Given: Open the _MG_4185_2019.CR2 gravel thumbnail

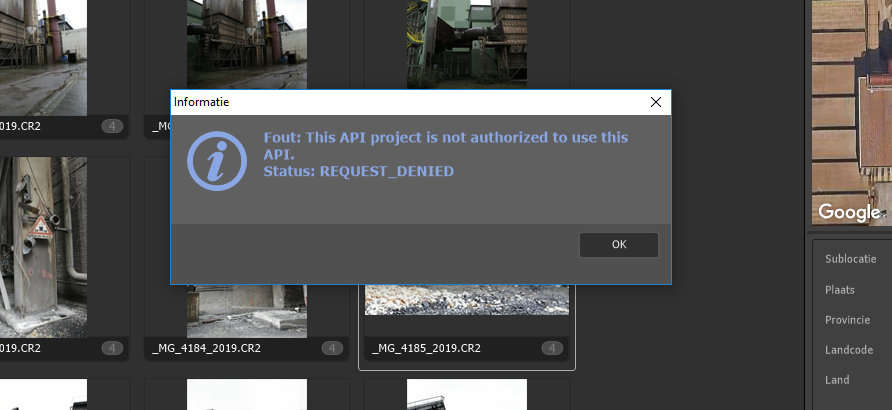Looking at the screenshot, I should click(466, 300).
